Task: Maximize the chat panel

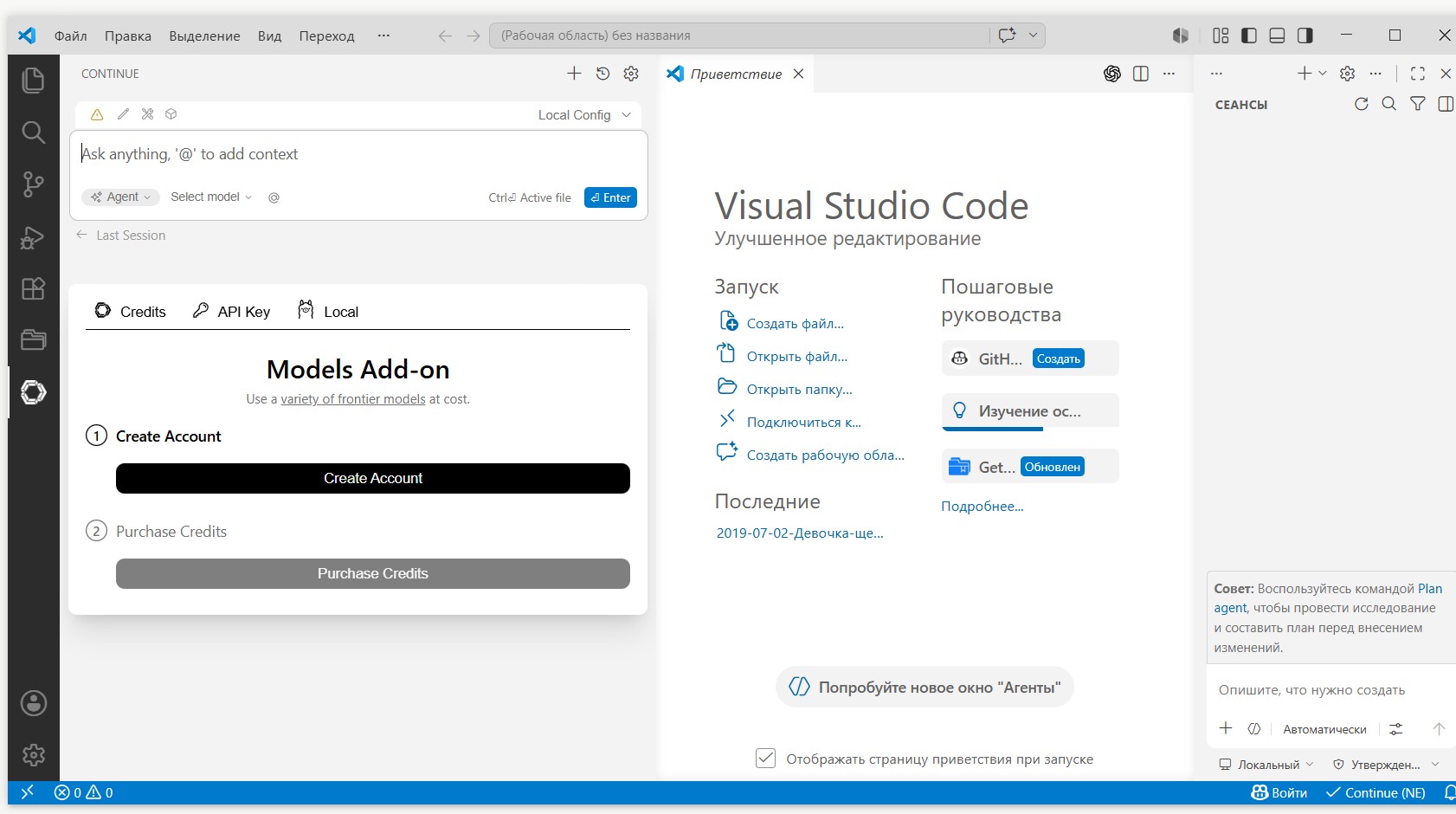Action: point(1417,74)
